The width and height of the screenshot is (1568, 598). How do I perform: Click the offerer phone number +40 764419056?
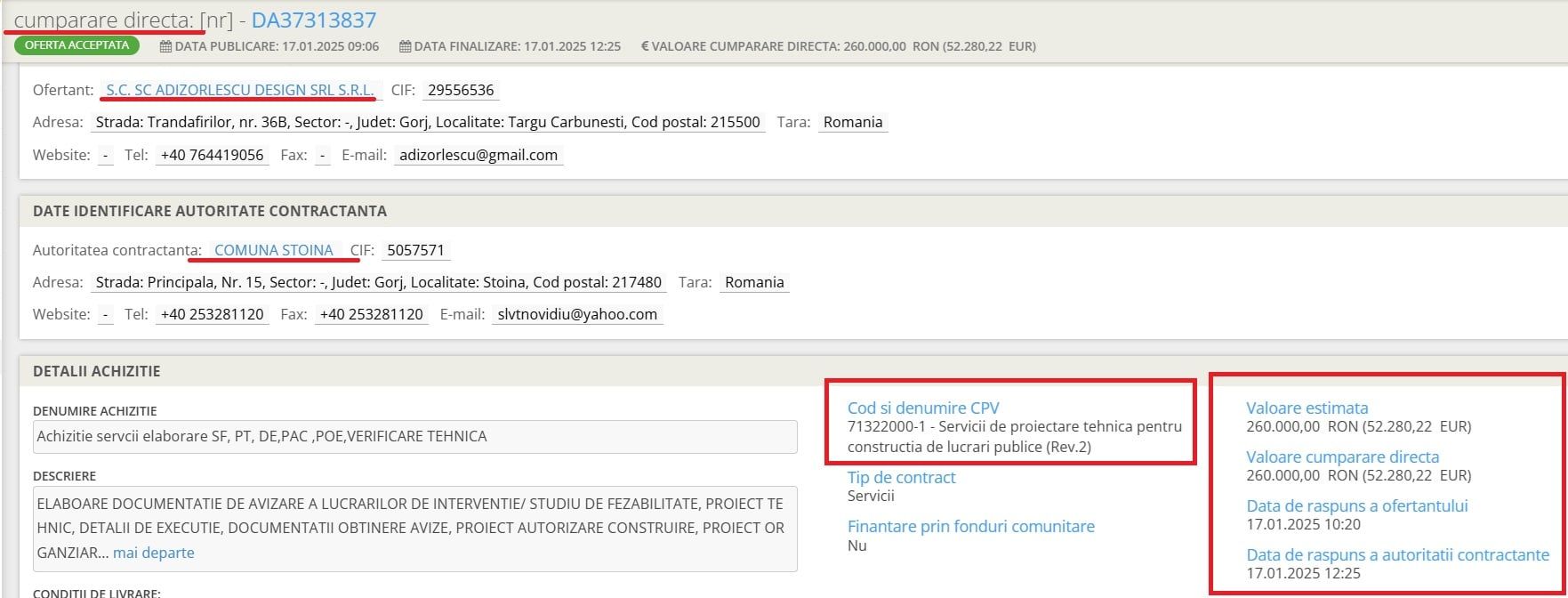[212, 155]
